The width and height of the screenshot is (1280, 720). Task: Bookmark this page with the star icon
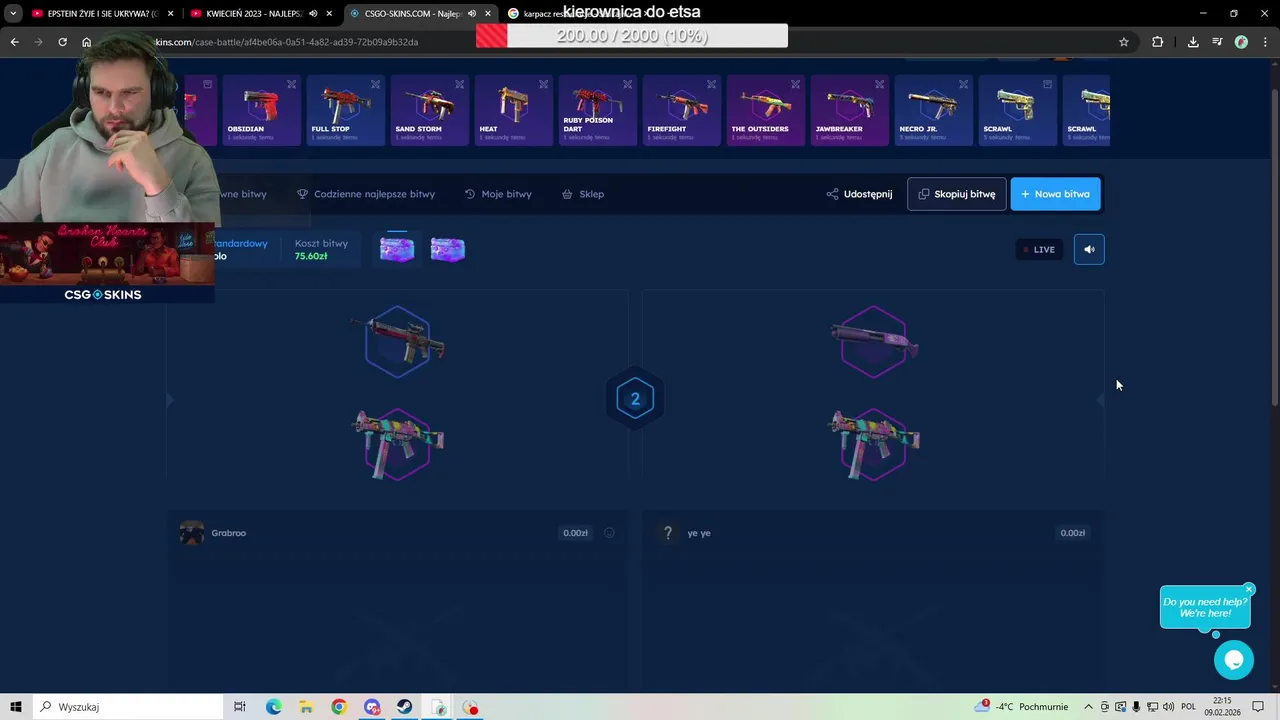pos(1124,42)
